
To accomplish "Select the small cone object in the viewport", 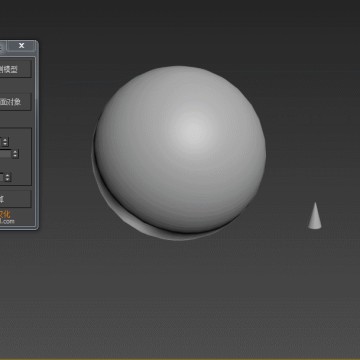I will [315, 216].
